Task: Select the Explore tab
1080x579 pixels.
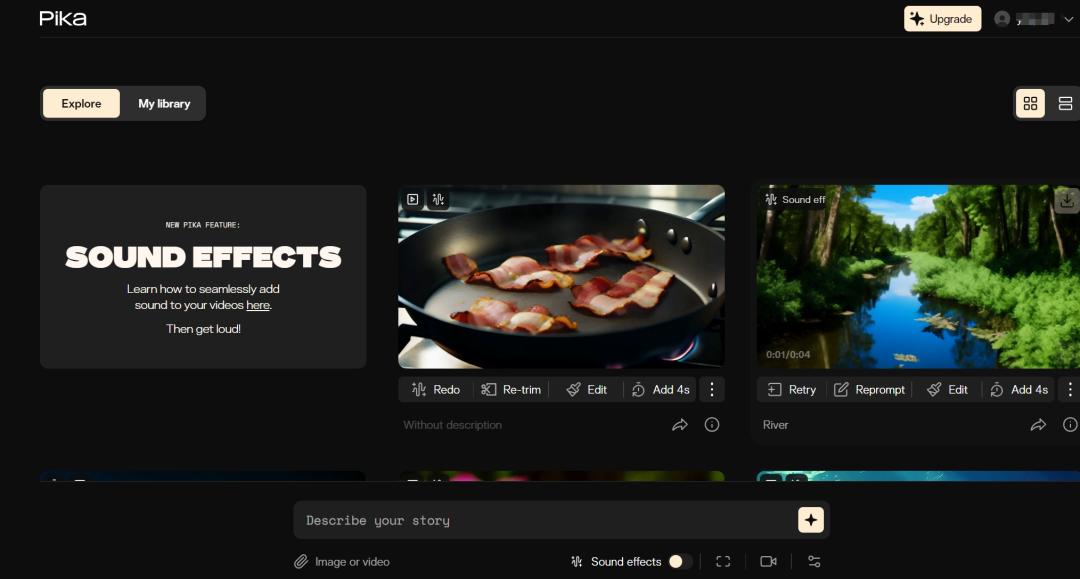Action: [81, 104]
